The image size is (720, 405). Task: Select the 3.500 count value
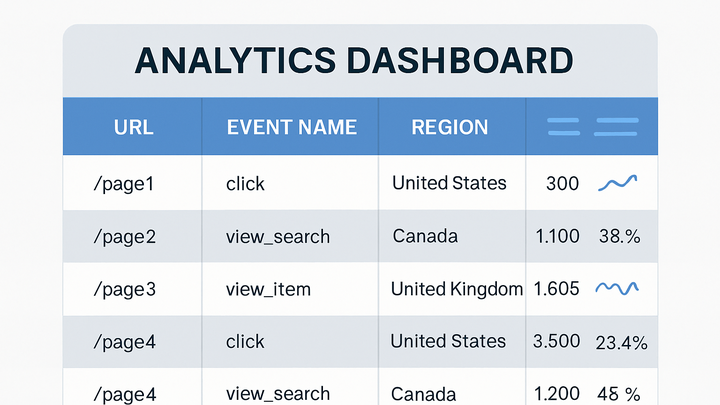556,341
